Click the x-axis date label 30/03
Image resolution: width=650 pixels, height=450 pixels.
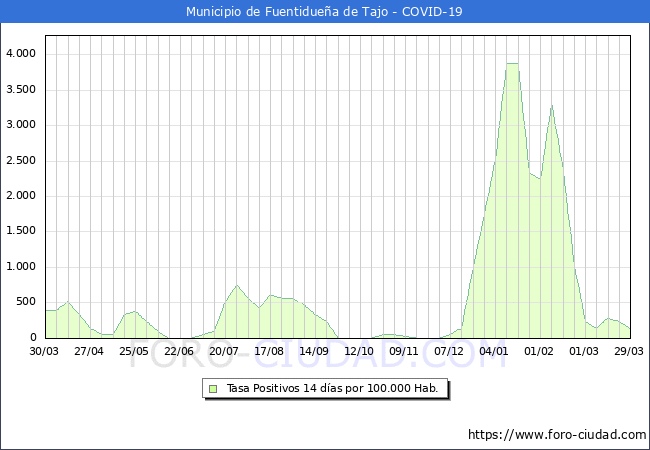(44, 351)
